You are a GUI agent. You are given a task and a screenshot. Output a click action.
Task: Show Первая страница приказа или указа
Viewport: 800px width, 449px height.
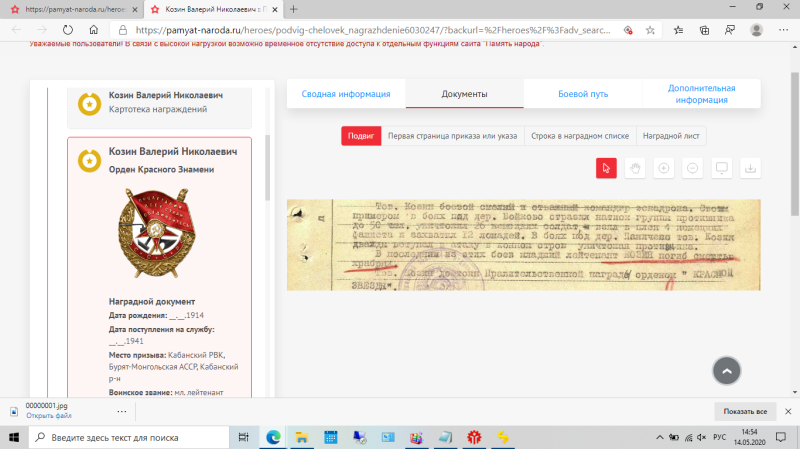click(x=453, y=136)
